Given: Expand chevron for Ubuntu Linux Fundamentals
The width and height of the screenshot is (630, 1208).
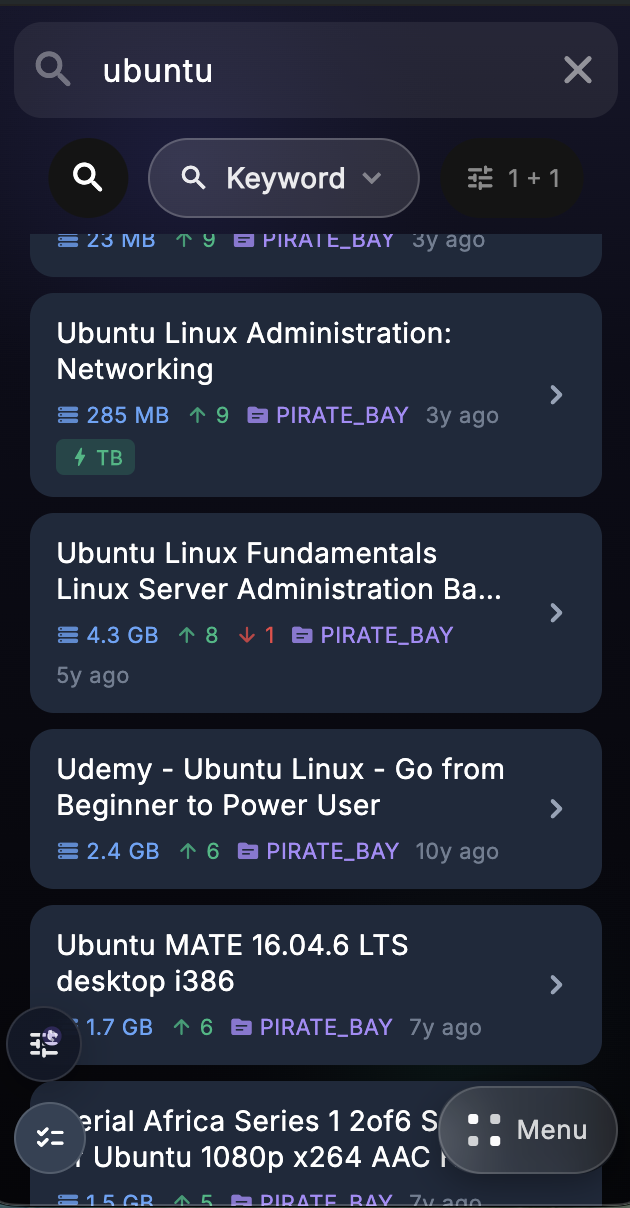Looking at the screenshot, I should (557, 612).
